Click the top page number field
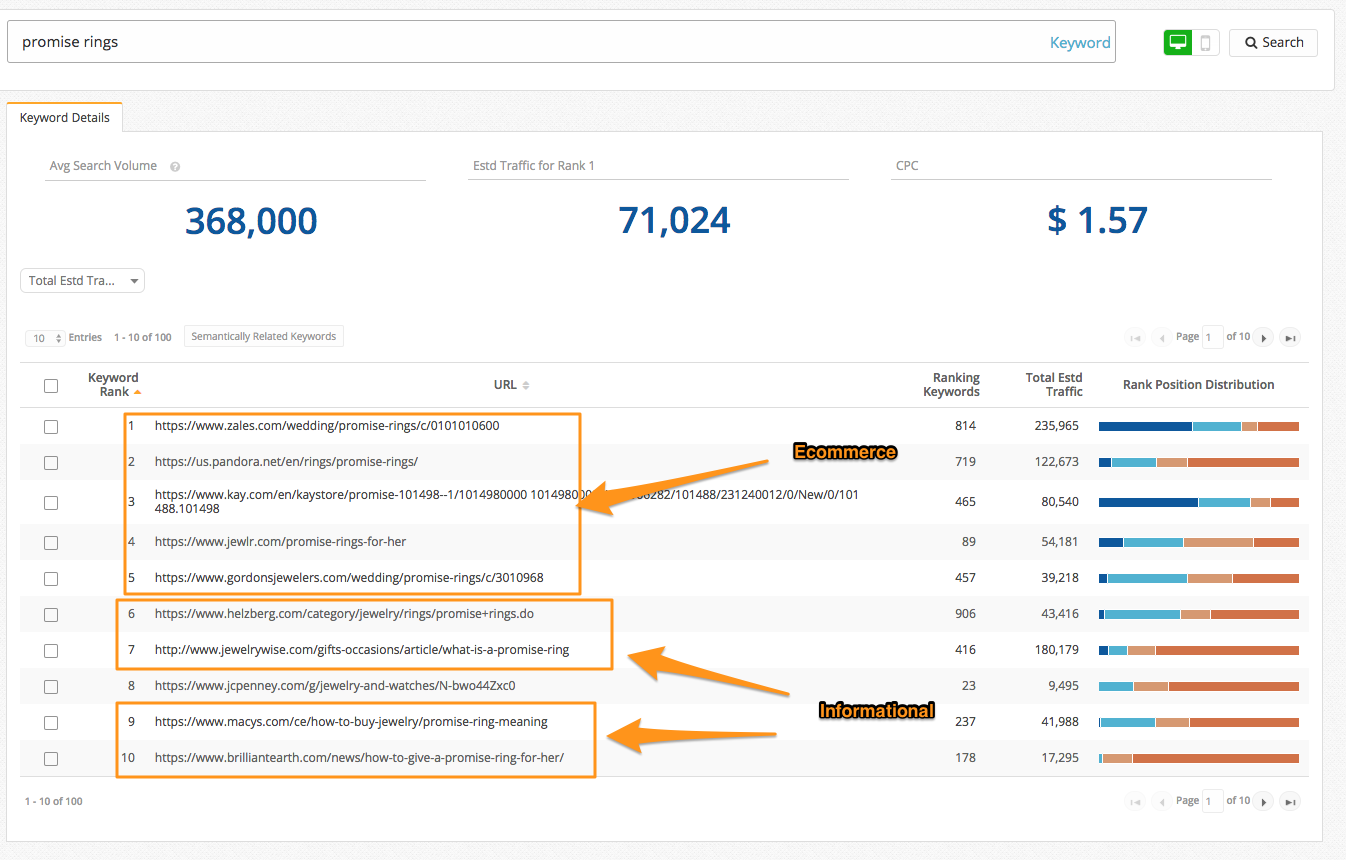Screen dimensions: 1346x860 1212,337
